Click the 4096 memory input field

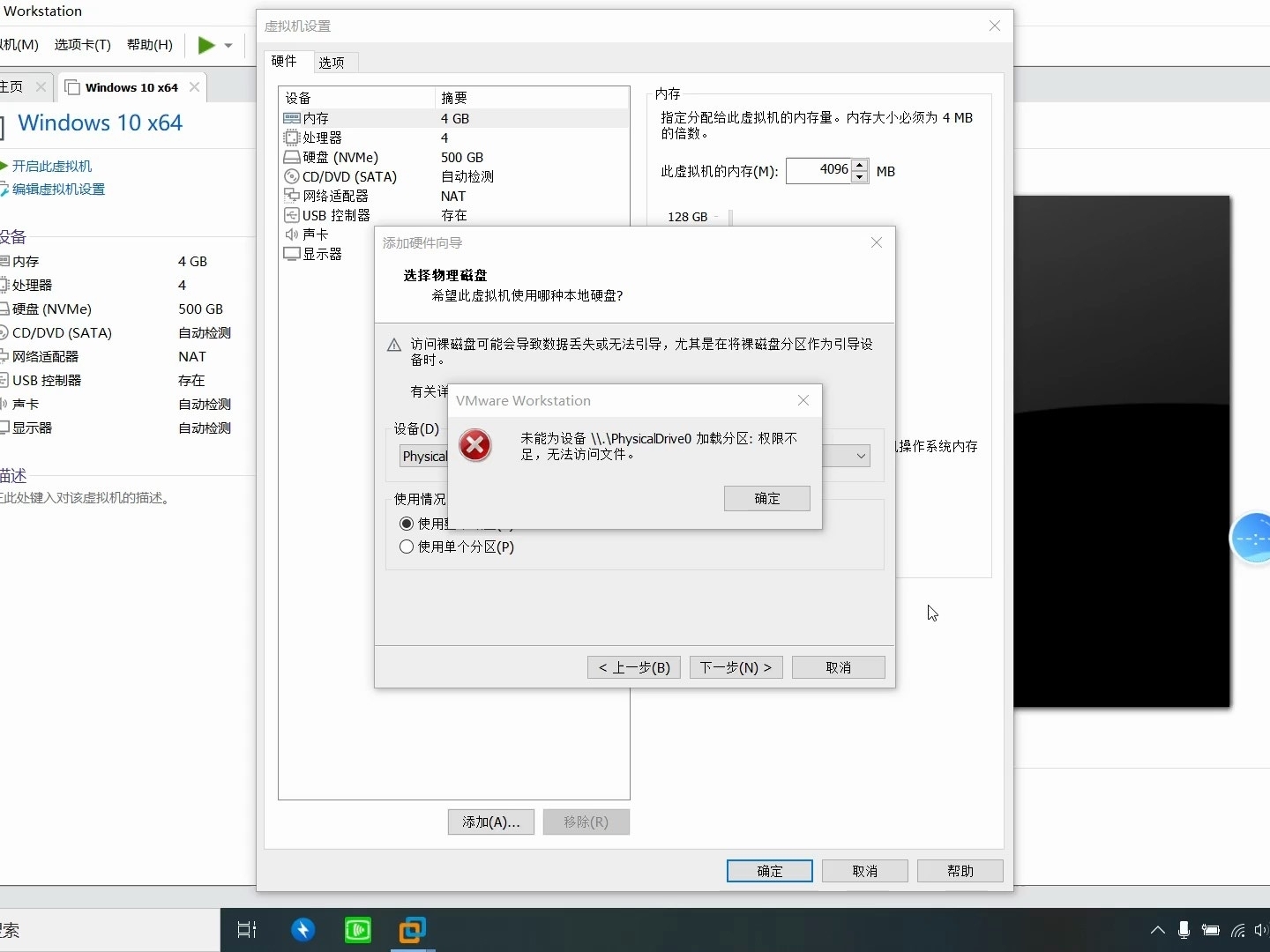(x=818, y=170)
